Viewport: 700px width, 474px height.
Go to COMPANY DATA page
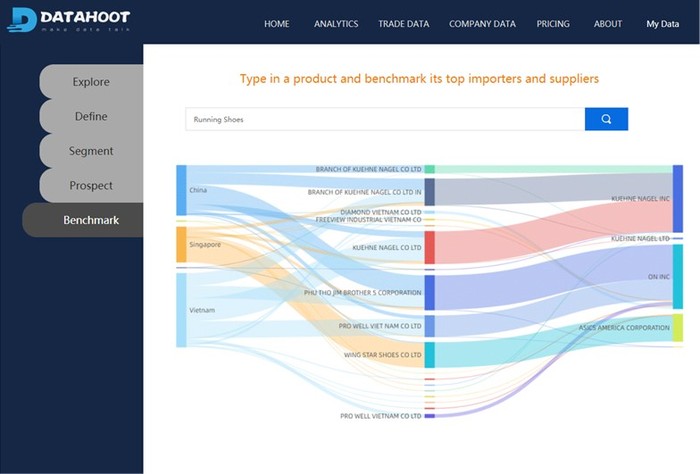(482, 24)
